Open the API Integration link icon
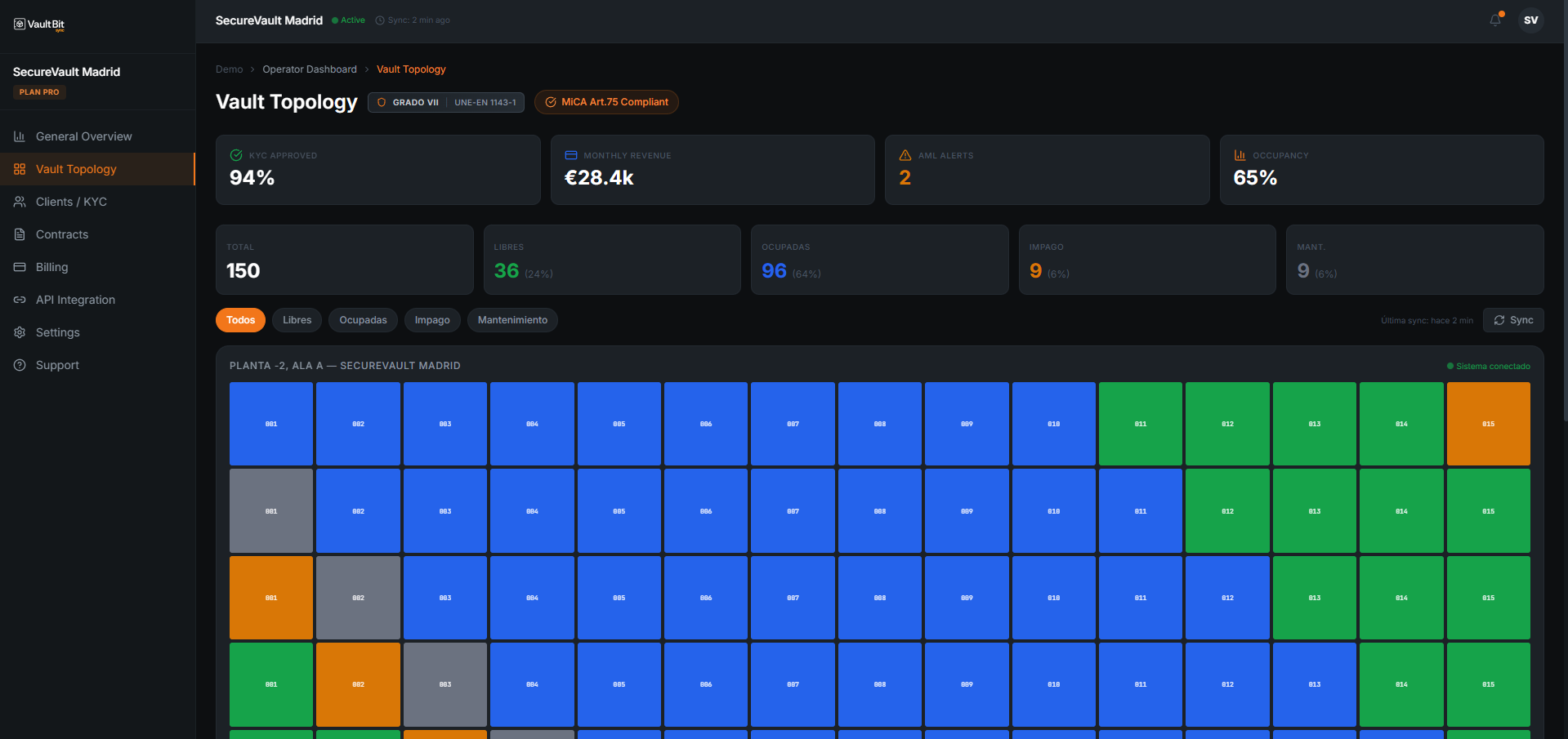1568x739 pixels. [20, 300]
